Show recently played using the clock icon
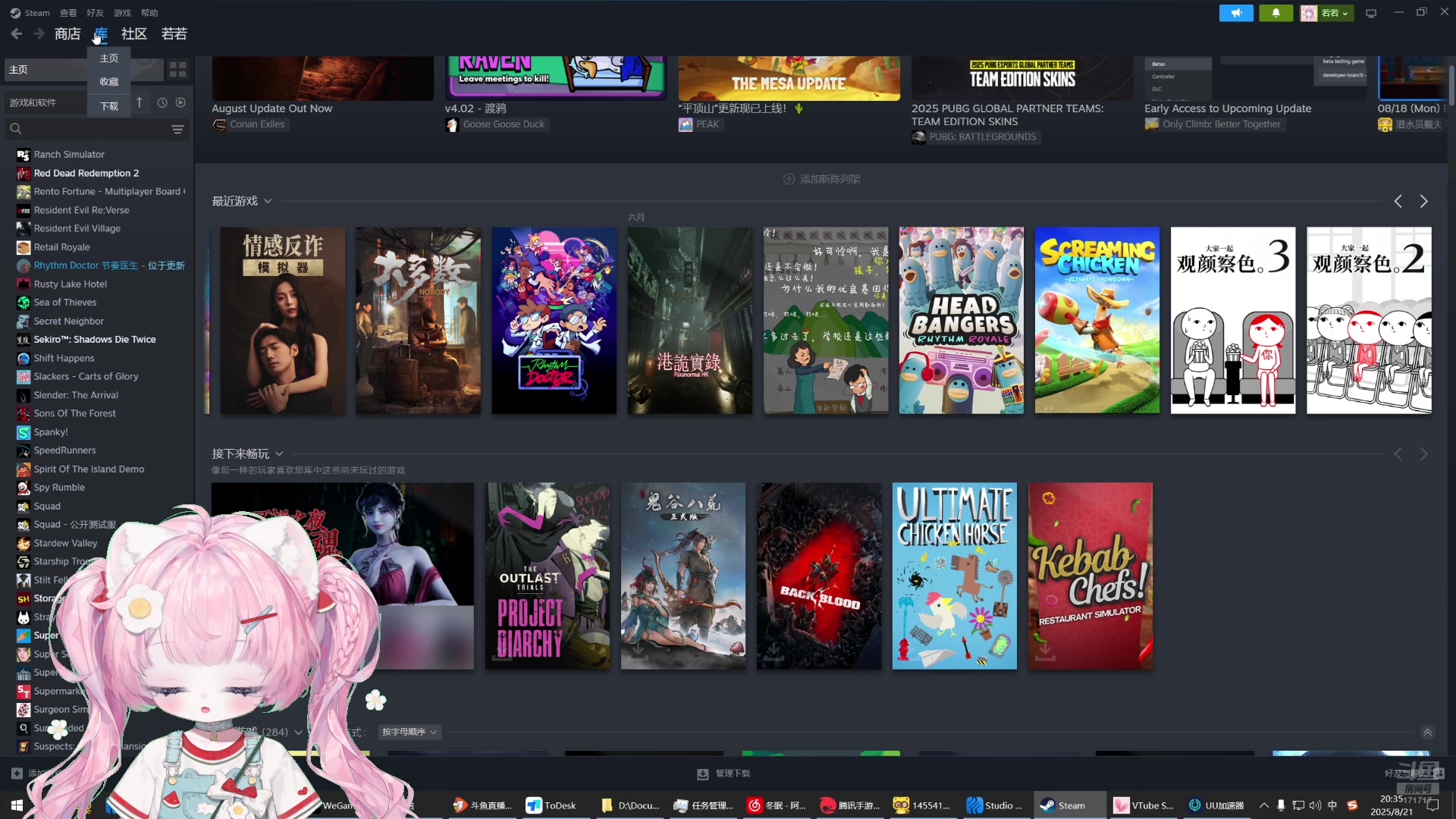The image size is (1456, 819). pos(162,102)
